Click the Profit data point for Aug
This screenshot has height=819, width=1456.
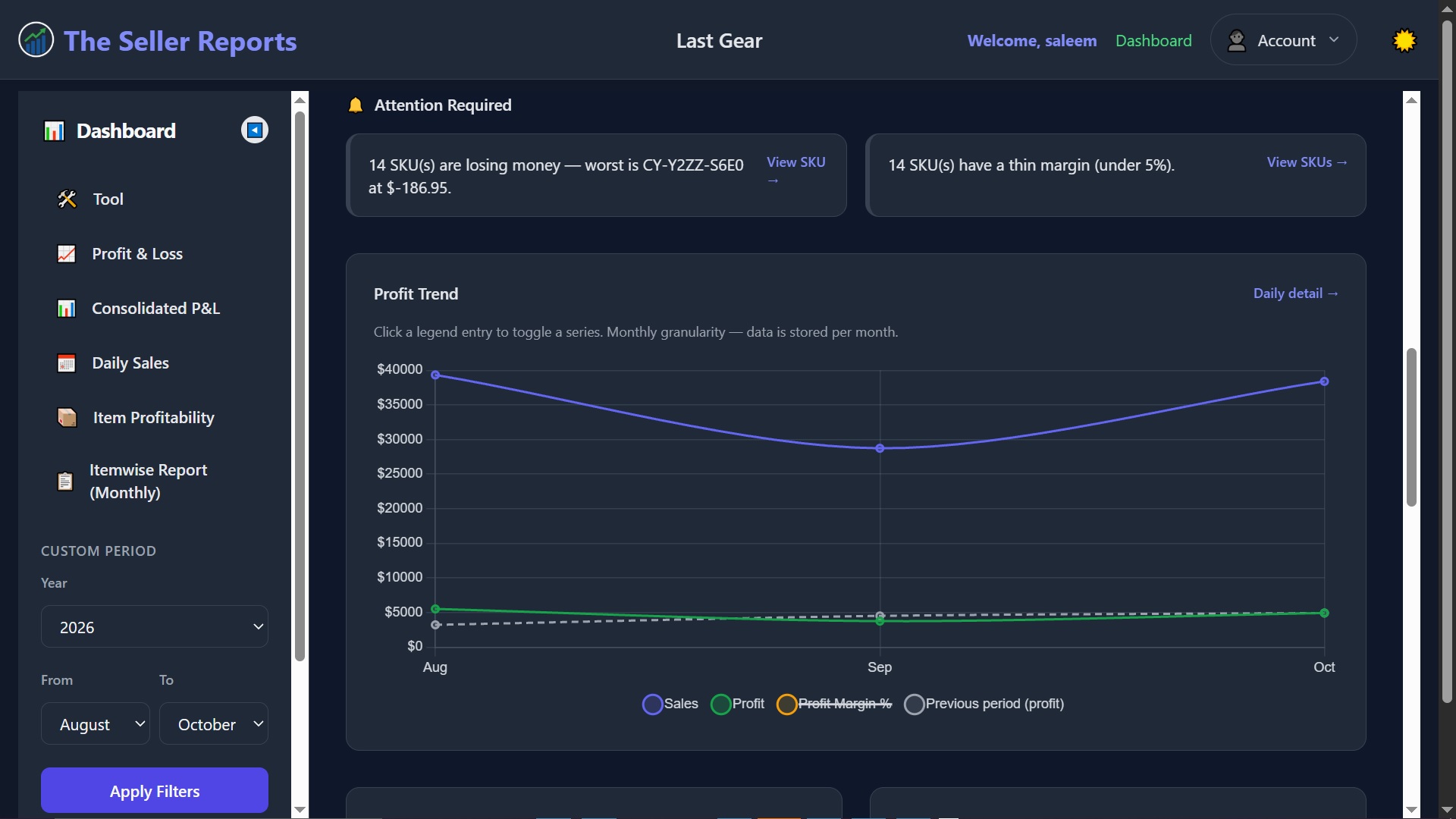[x=435, y=609]
